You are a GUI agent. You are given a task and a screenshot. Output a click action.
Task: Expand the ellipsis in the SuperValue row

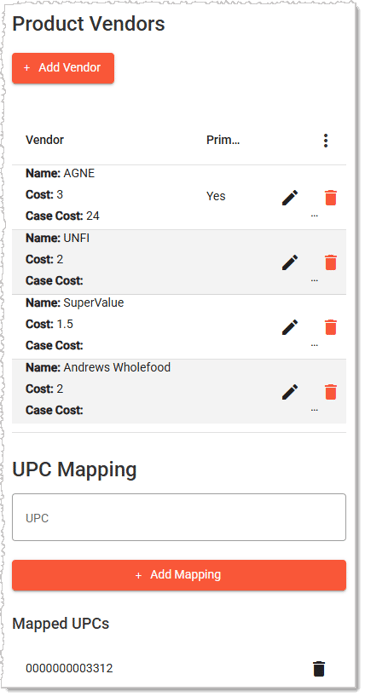314,346
